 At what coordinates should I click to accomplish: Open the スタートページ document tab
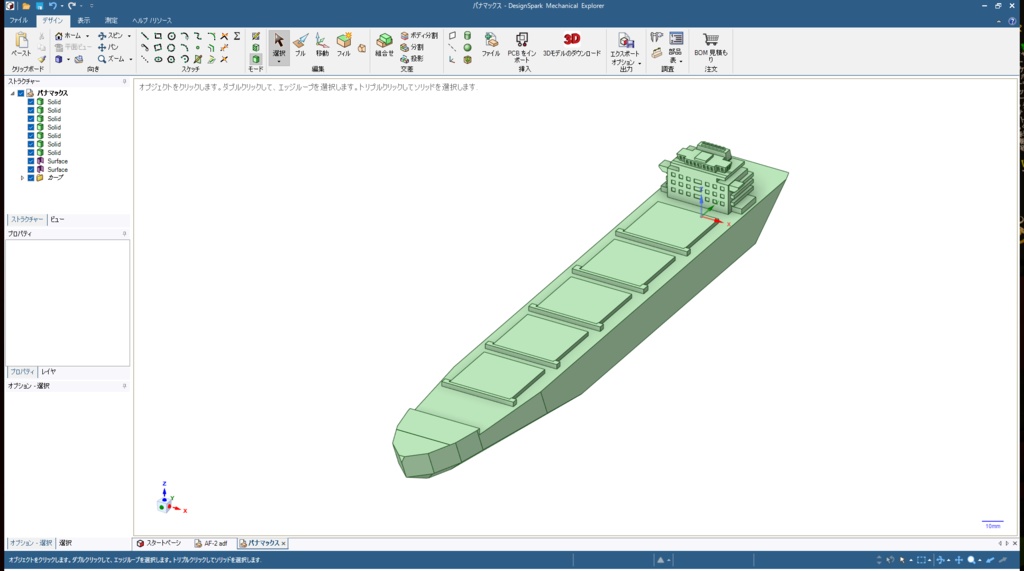[x=159, y=544]
